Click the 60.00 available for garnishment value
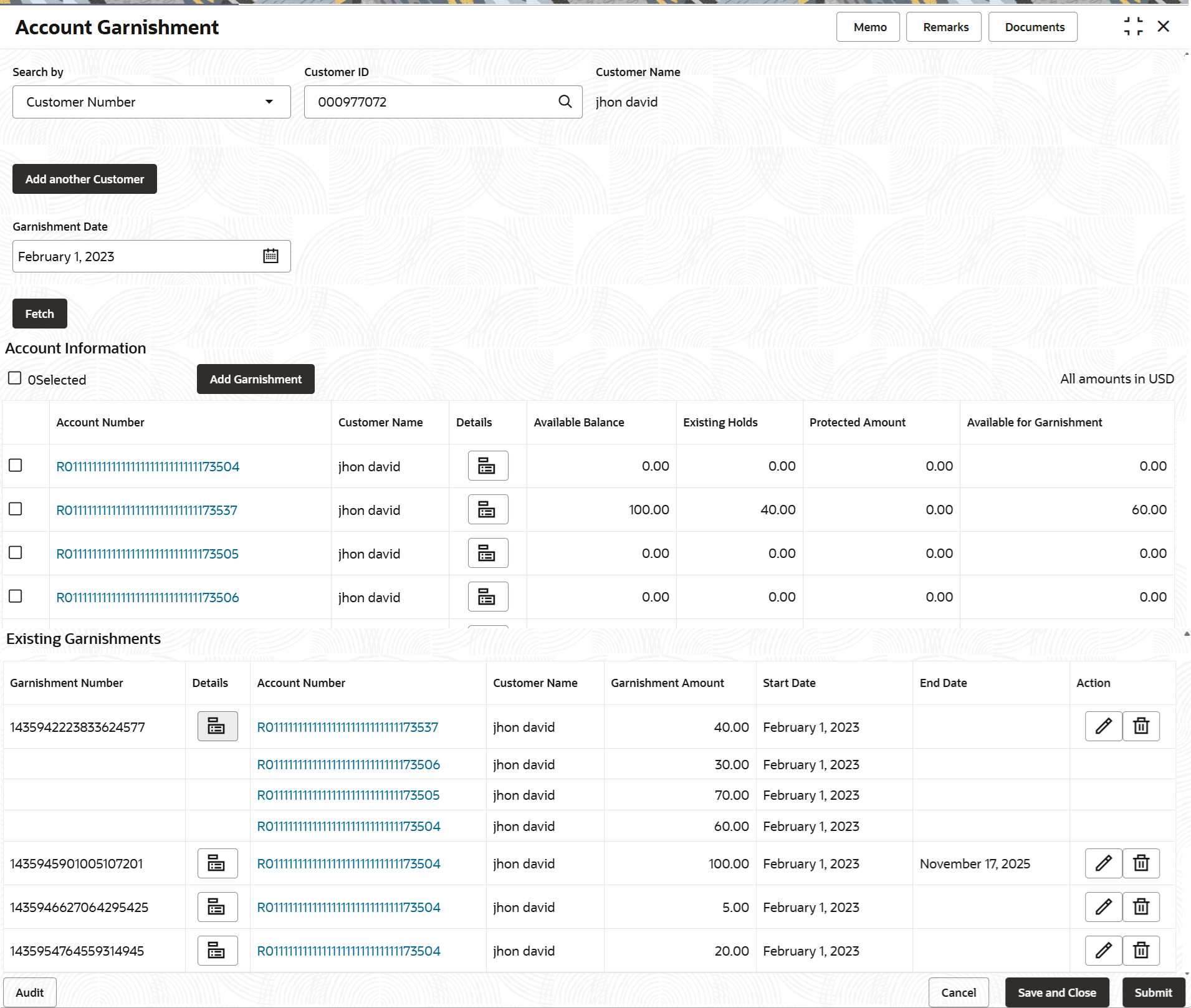Screen dimensions: 1191x1008 [x=1149, y=509]
